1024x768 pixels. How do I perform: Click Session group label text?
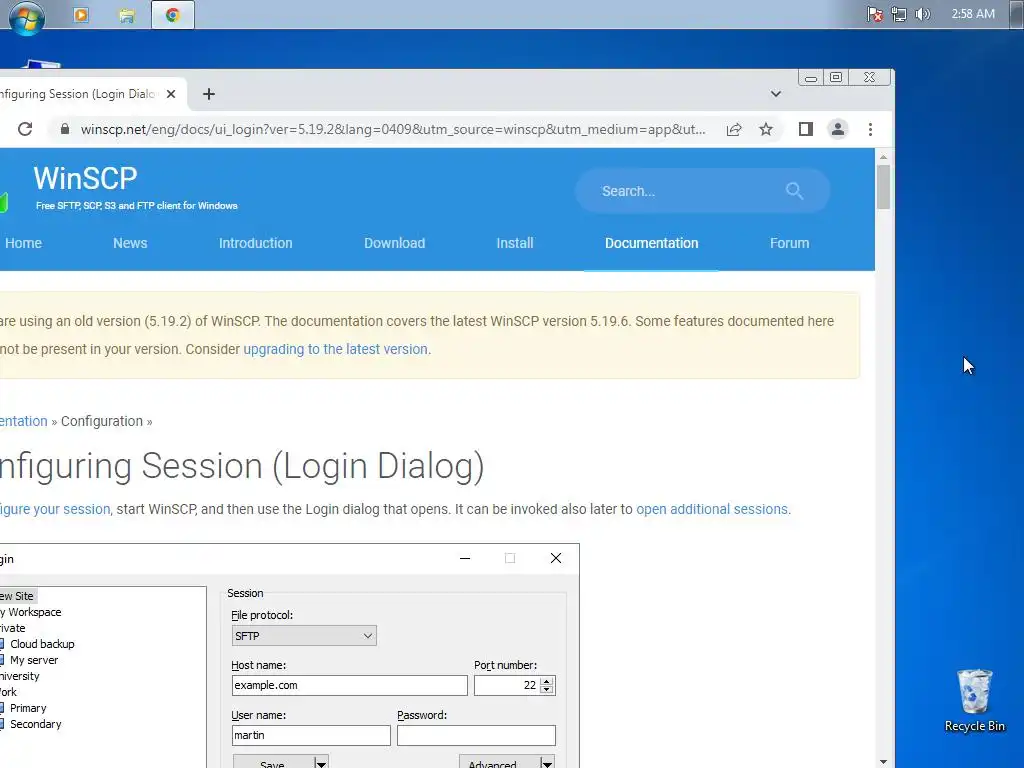click(x=245, y=593)
